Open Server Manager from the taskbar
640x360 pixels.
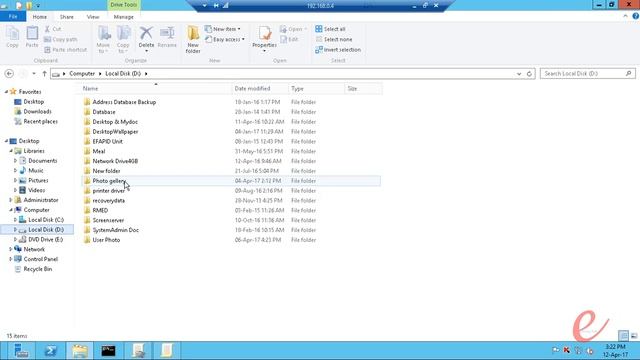point(20,351)
